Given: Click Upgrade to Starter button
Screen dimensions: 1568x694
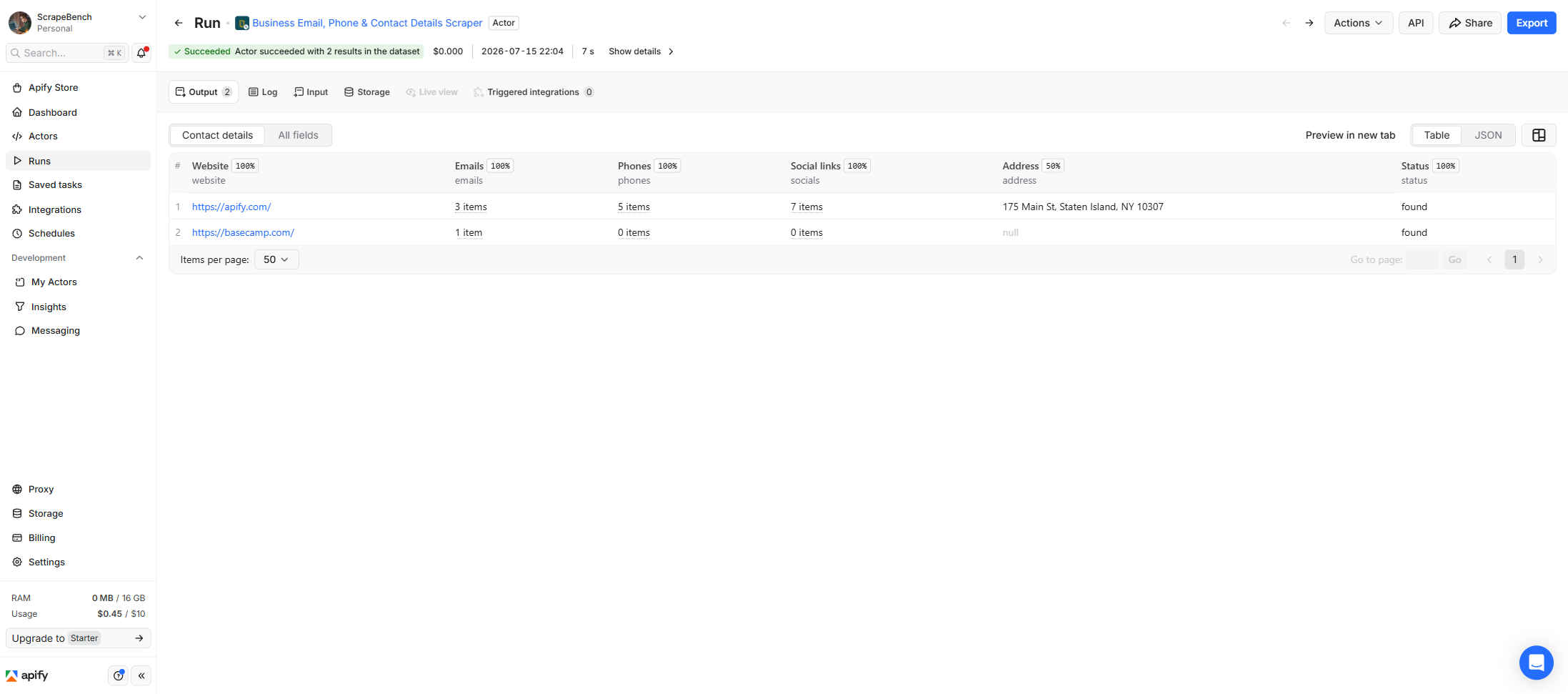Looking at the screenshot, I should (78, 638).
